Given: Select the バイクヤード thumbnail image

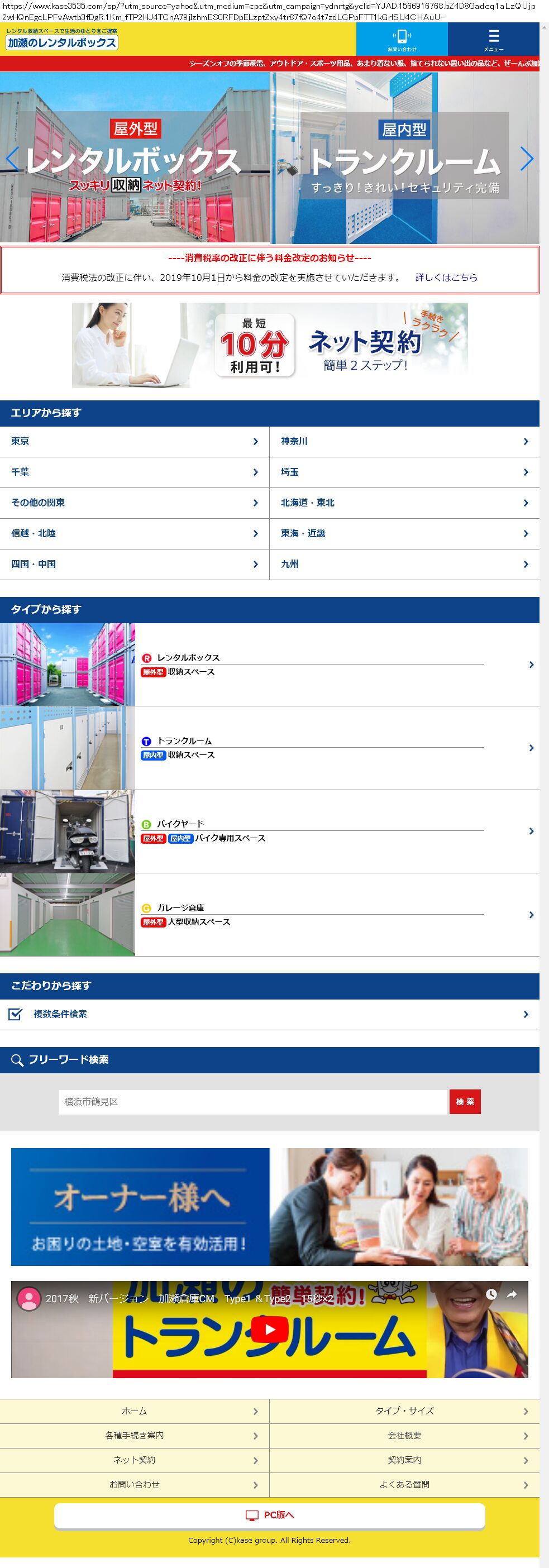Looking at the screenshot, I should point(68,831).
